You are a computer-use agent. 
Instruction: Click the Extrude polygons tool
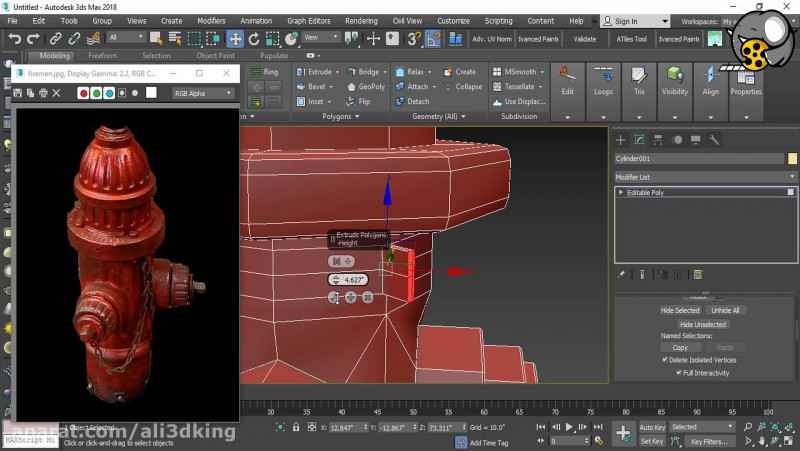[x=315, y=72]
